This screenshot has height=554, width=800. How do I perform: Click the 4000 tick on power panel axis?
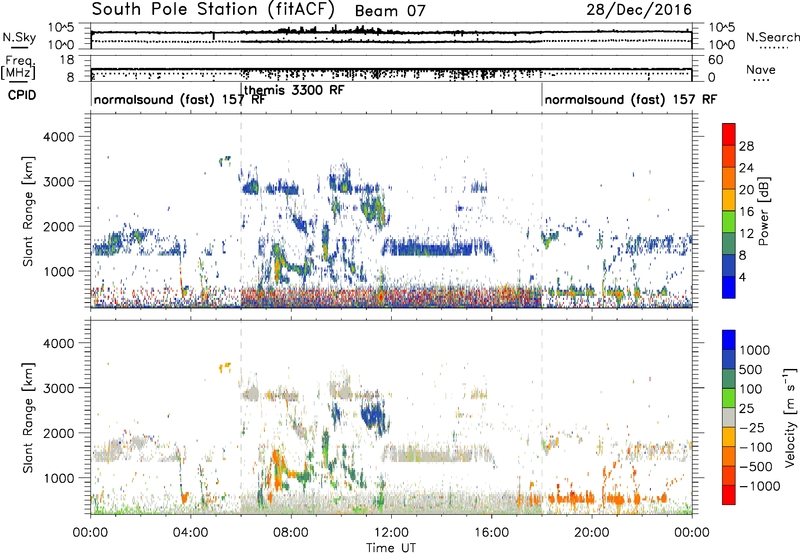[59, 137]
